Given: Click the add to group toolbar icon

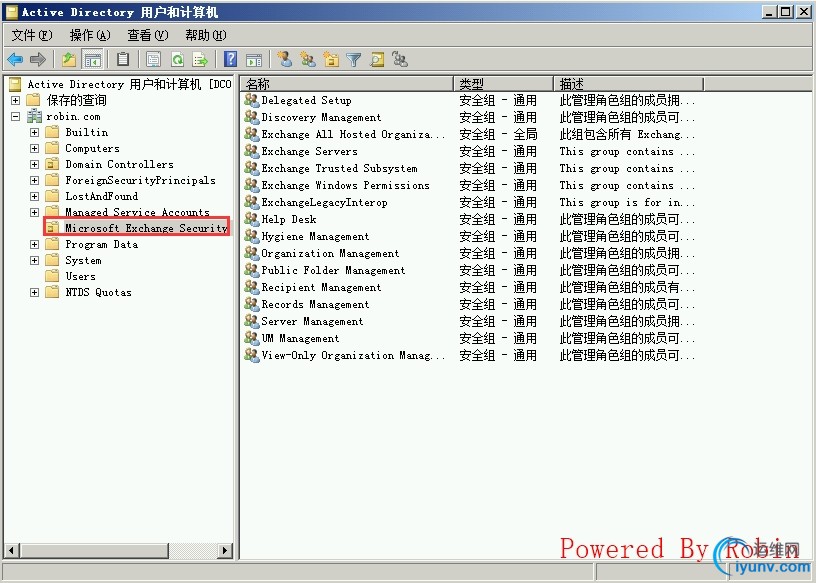Looking at the screenshot, I should click(x=400, y=59).
